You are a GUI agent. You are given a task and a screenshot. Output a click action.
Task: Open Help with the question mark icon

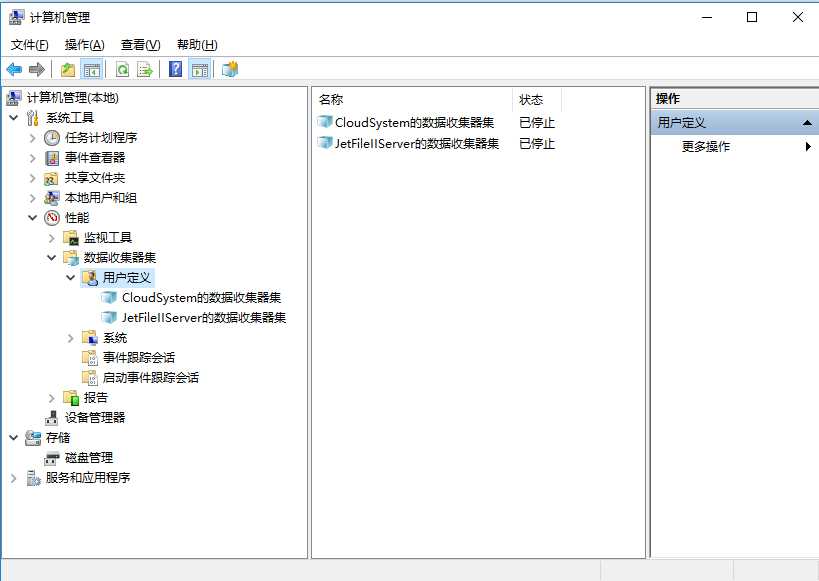coord(176,69)
